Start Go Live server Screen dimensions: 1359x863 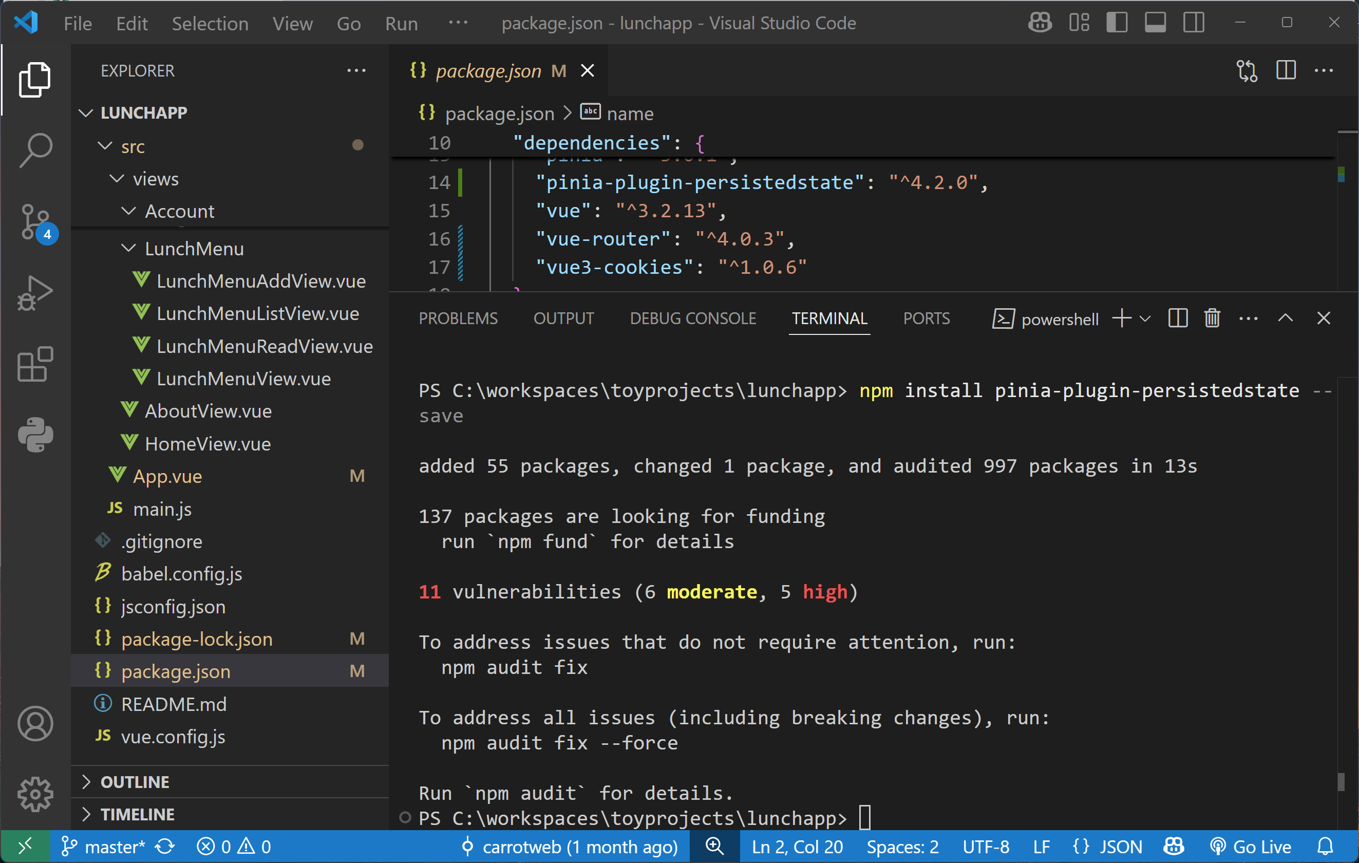pyautogui.click(x=1250, y=846)
